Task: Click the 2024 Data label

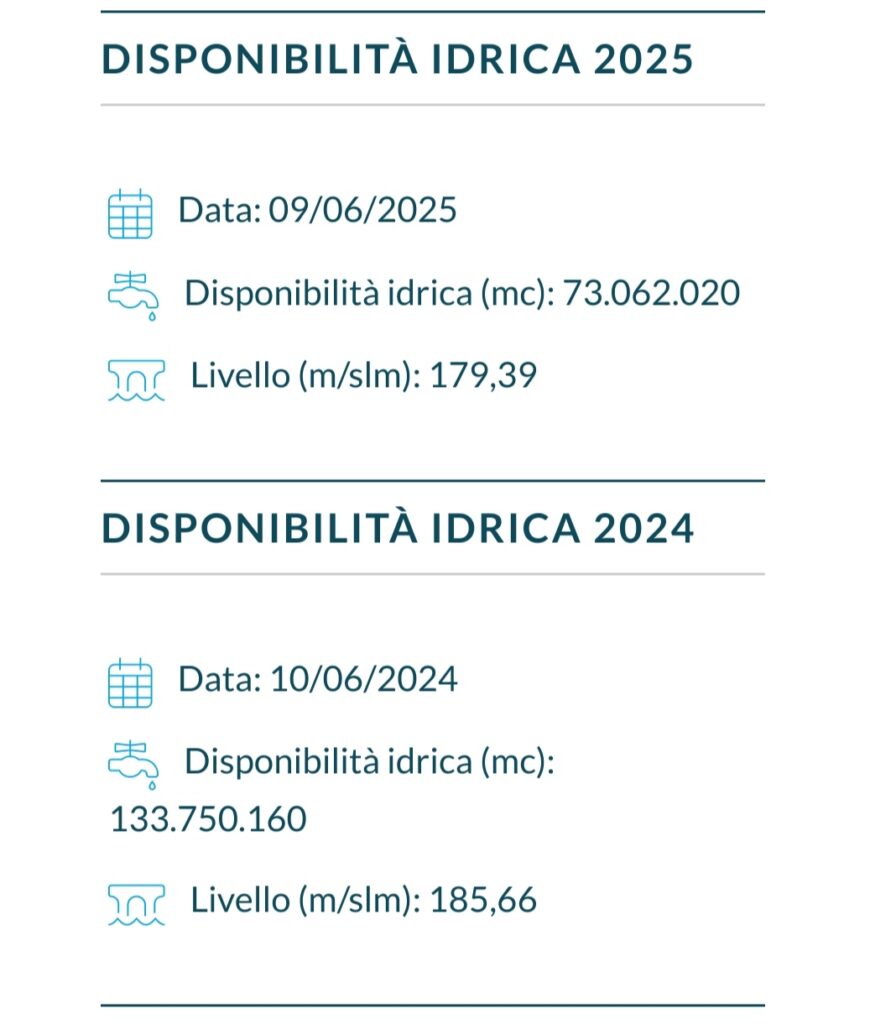Action: 220,679
